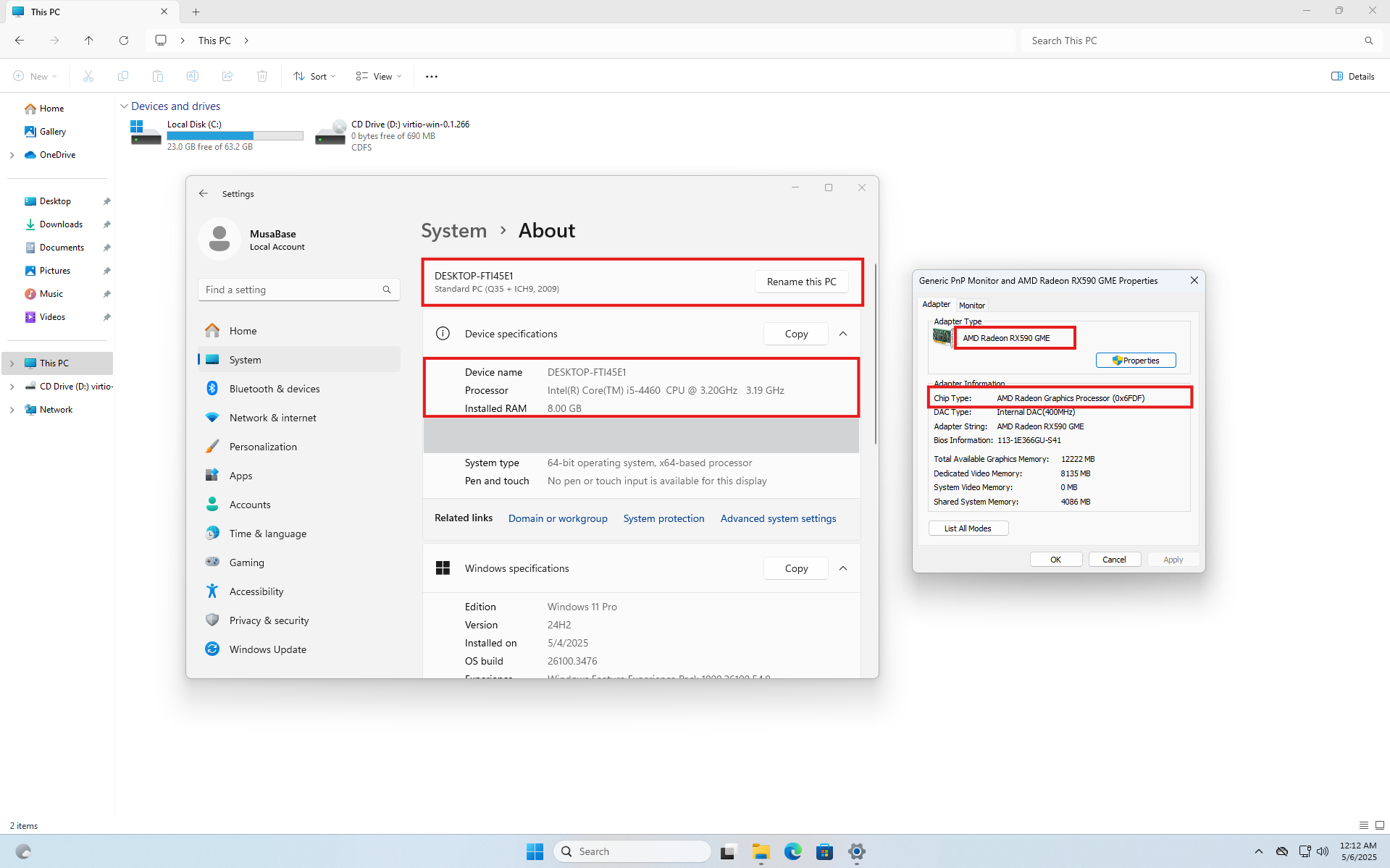Go up one folder level in Explorer
The image size is (1390, 868).
89,41
